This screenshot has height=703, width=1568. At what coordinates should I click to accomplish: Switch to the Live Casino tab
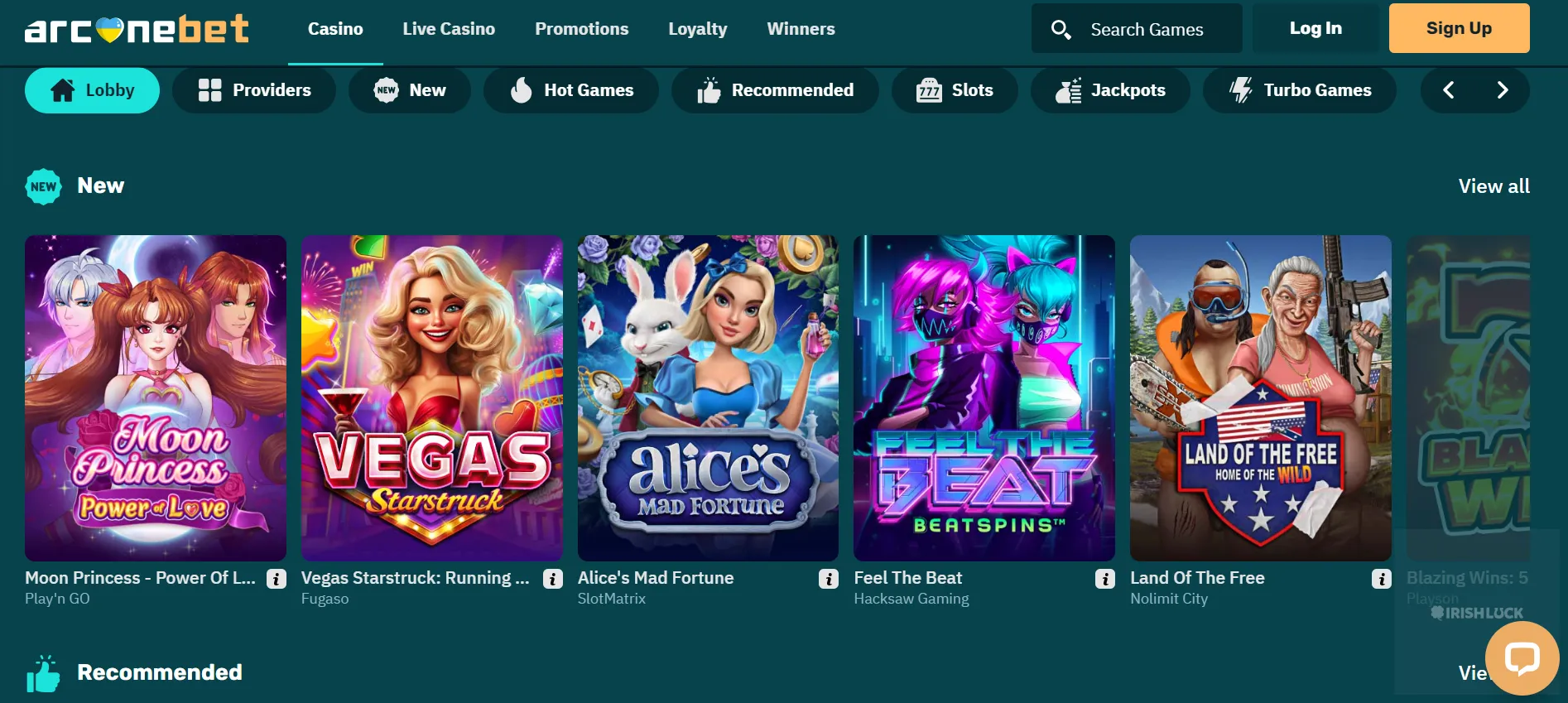tap(449, 29)
